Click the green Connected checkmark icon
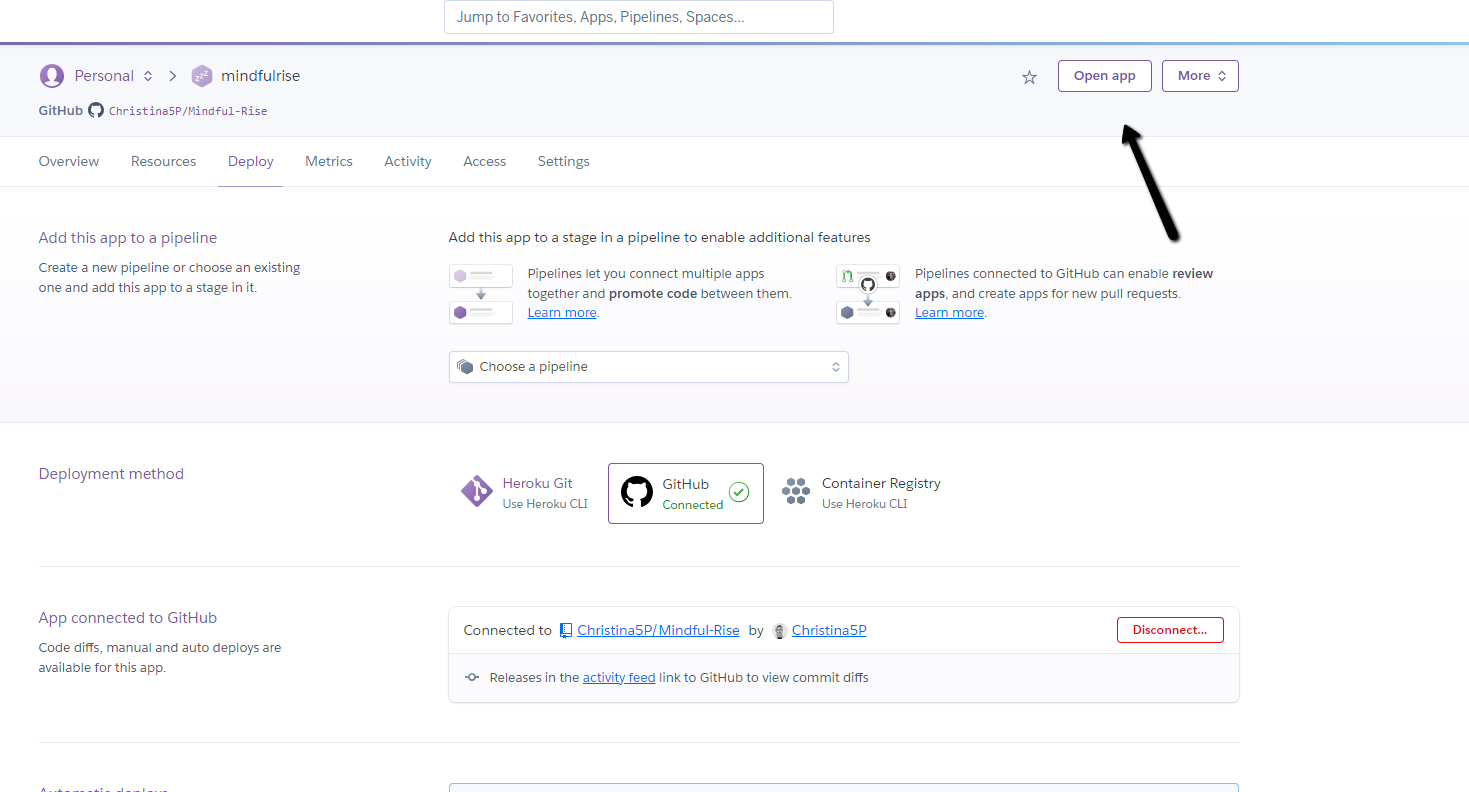1469x792 pixels. pos(739,492)
